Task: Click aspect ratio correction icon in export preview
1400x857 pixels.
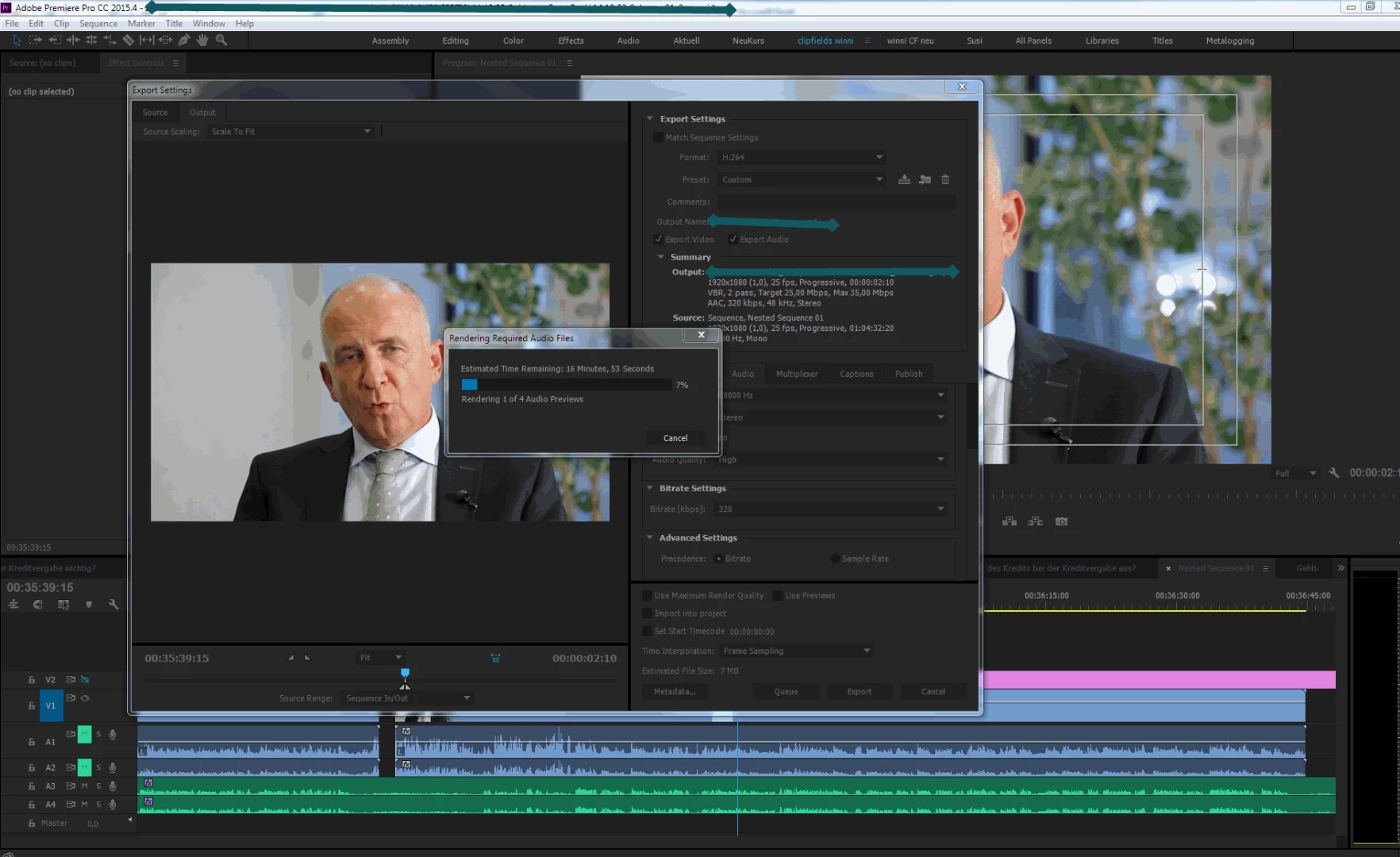Action: coord(495,658)
